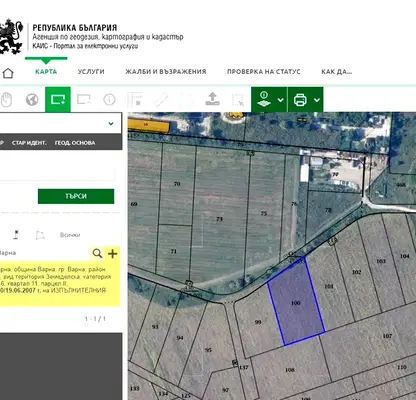Click the ТЪРСИ button
This screenshot has width=416, height=400.
[76, 196]
